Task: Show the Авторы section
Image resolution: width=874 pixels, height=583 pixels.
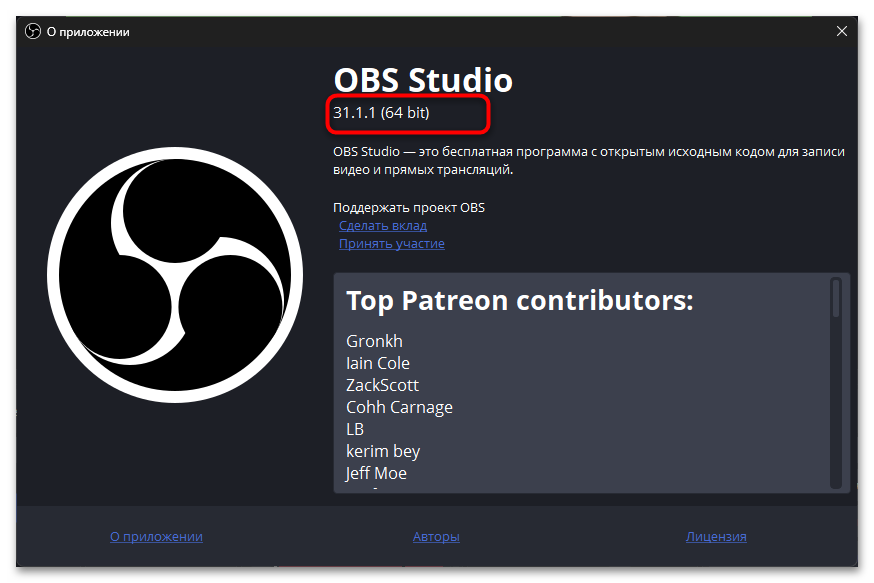Action: (x=436, y=537)
